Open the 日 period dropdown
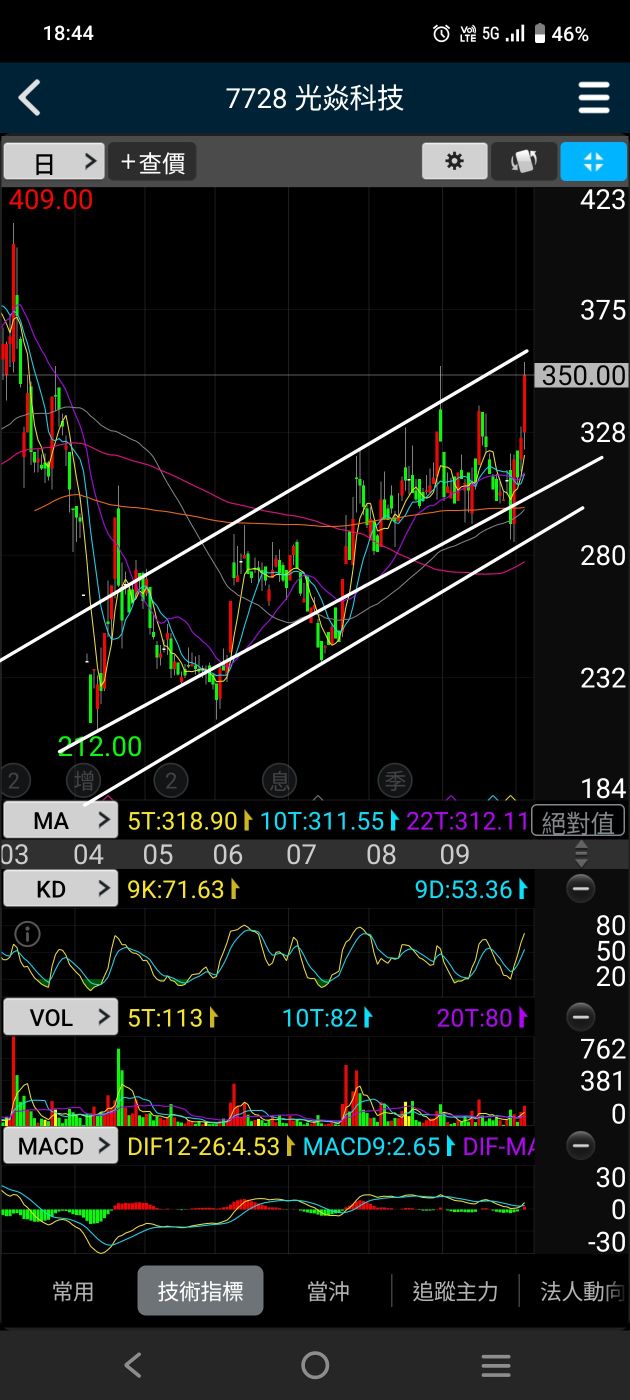Viewport: 630px width, 1400px height. [x=54, y=162]
